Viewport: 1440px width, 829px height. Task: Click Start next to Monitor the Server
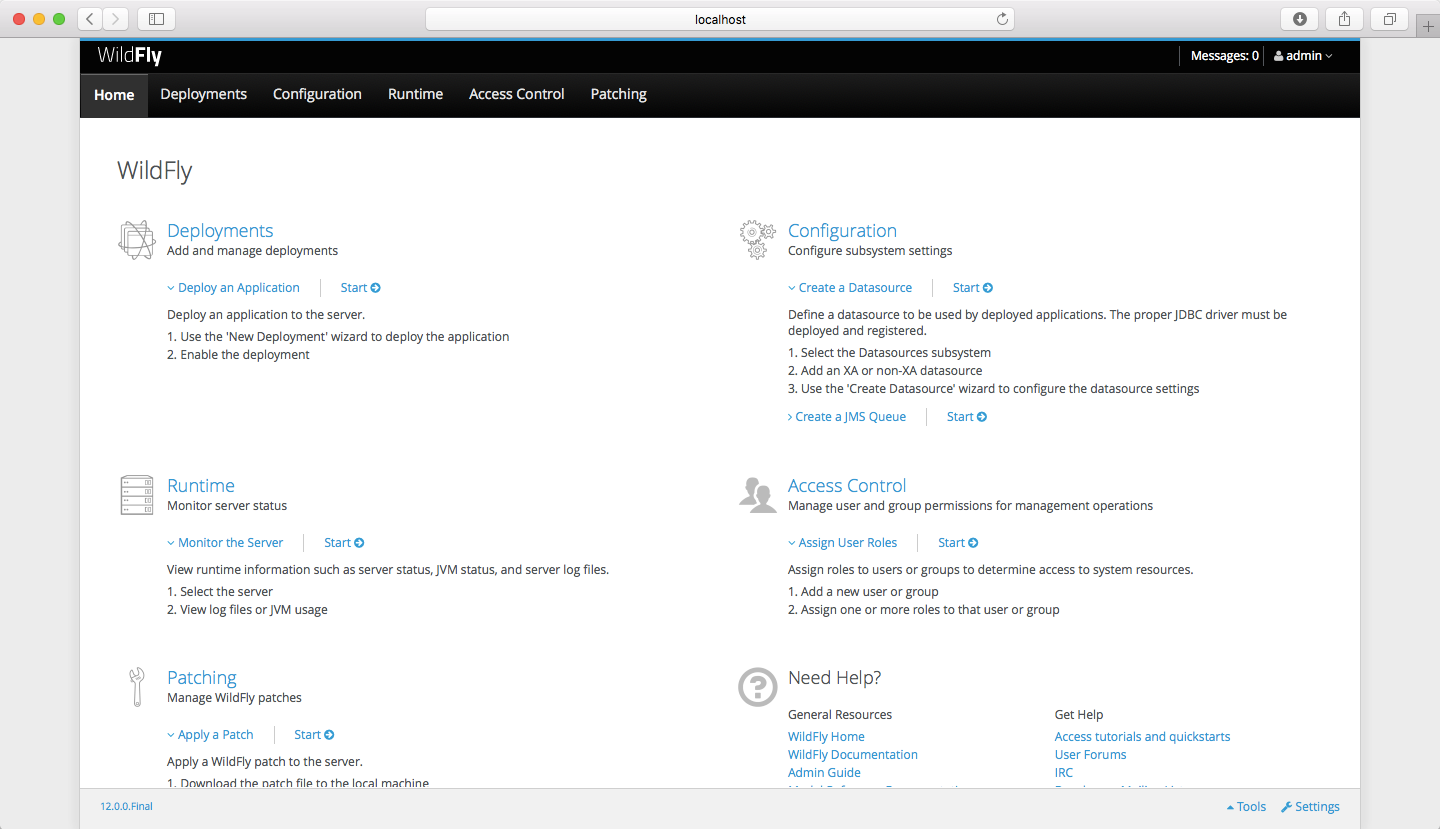[344, 543]
